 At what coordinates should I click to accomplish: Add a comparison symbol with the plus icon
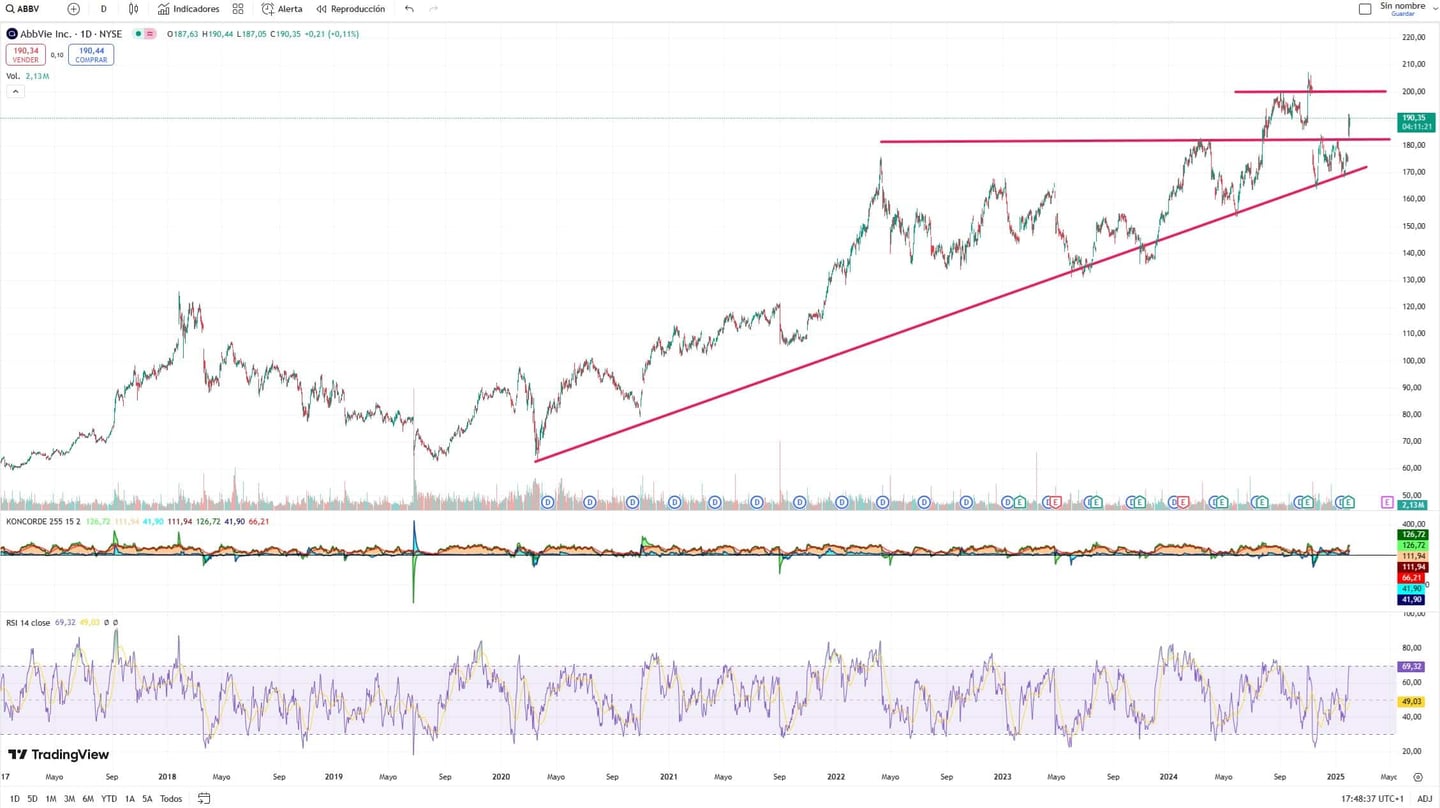(73, 9)
